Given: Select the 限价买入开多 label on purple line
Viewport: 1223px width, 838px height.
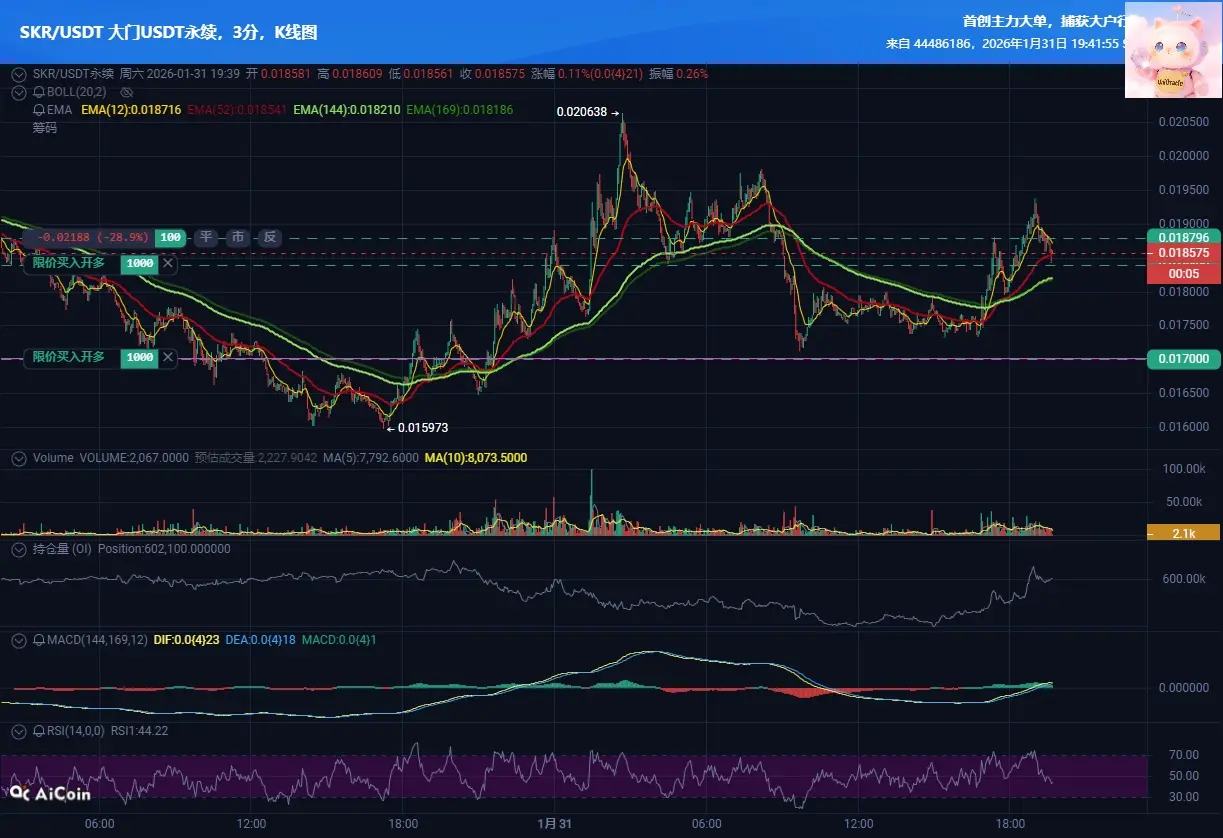Looking at the screenshot, I should tap(69, 357).
